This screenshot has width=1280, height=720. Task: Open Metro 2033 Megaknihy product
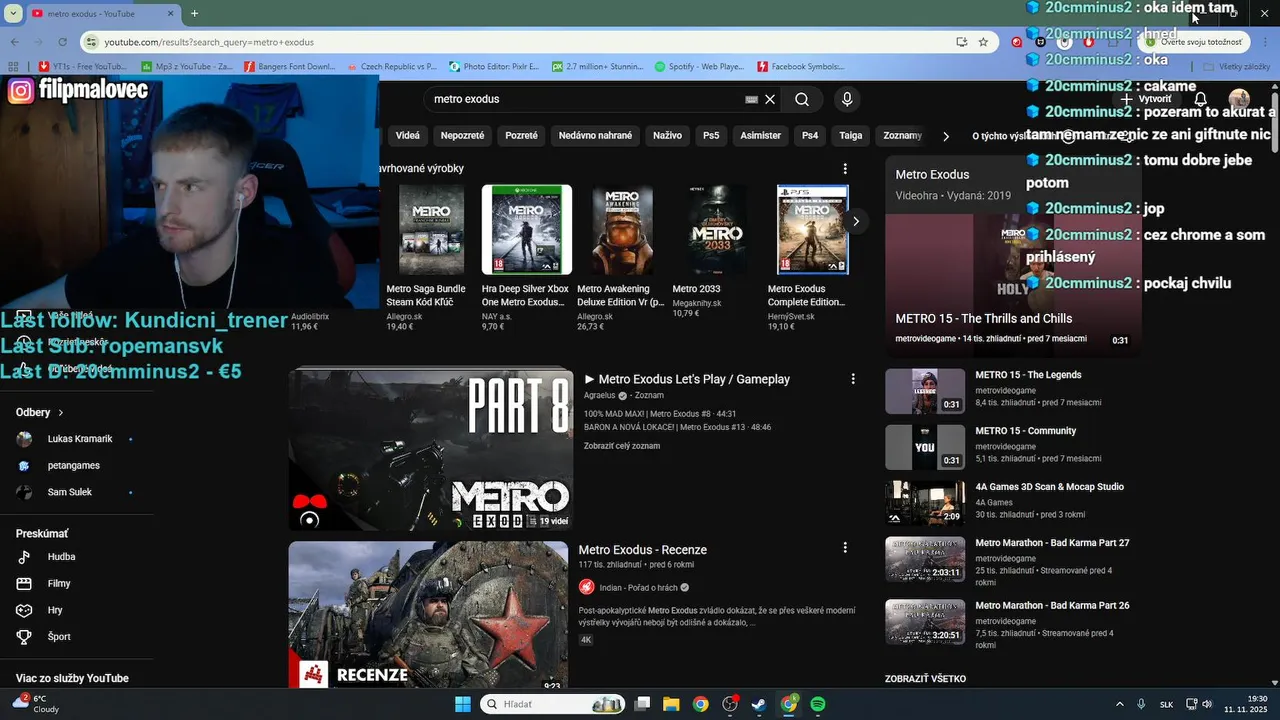point(717,250)
